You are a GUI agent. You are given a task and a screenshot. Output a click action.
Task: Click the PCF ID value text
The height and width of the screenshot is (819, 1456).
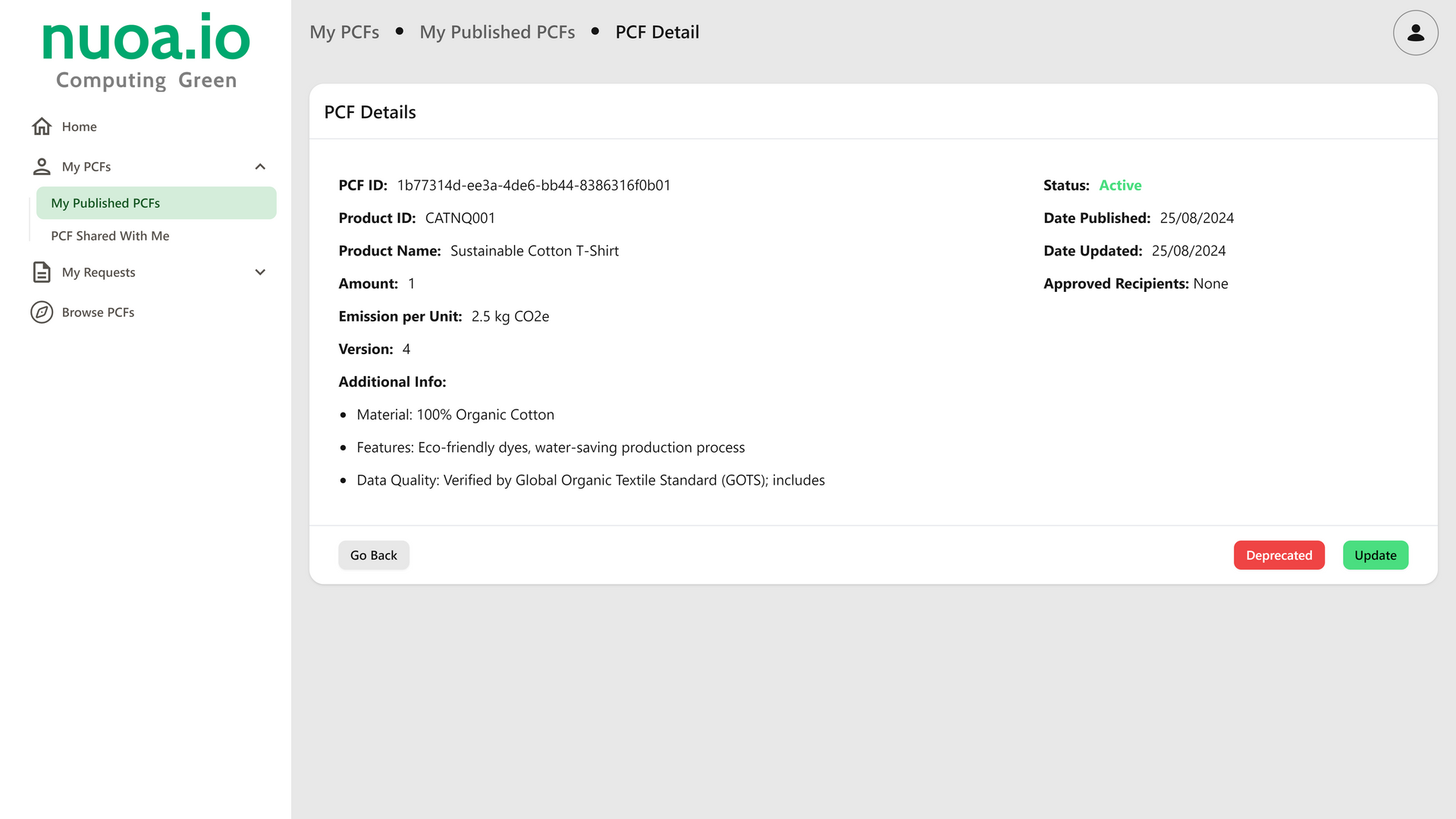[534, 186]
